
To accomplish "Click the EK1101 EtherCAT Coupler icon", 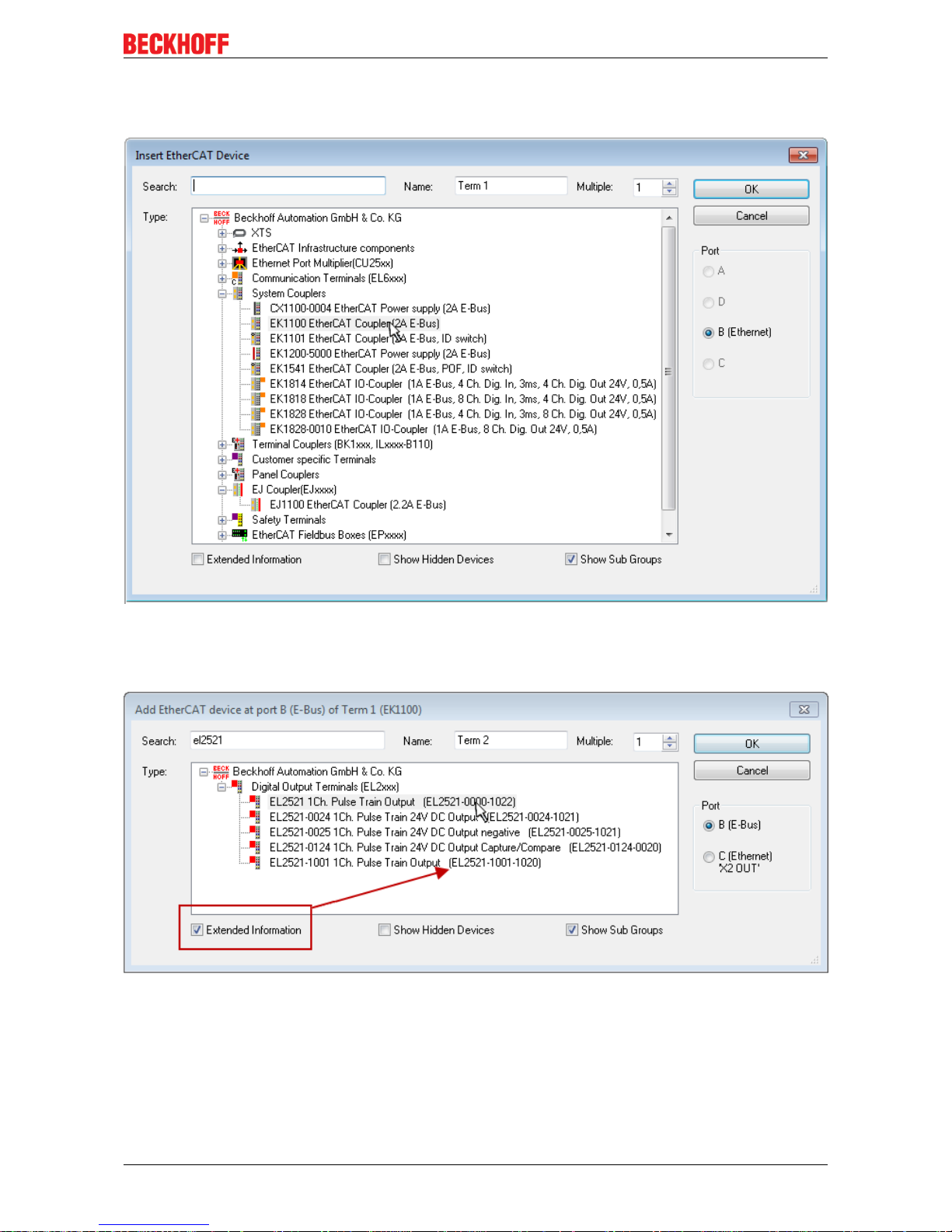I will 256,339.
